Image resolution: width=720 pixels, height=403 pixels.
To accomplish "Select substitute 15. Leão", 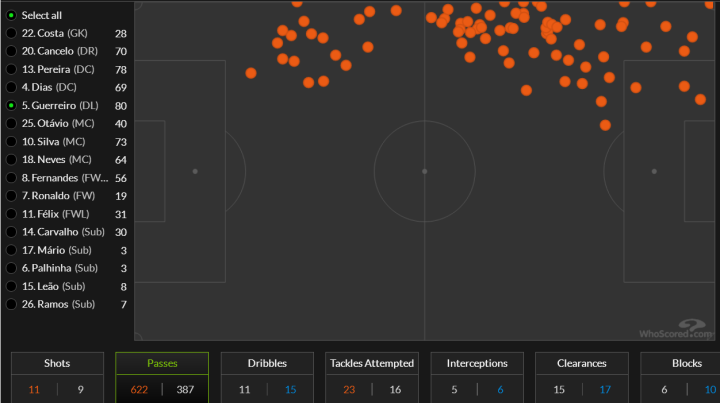I will pos(11,285).
